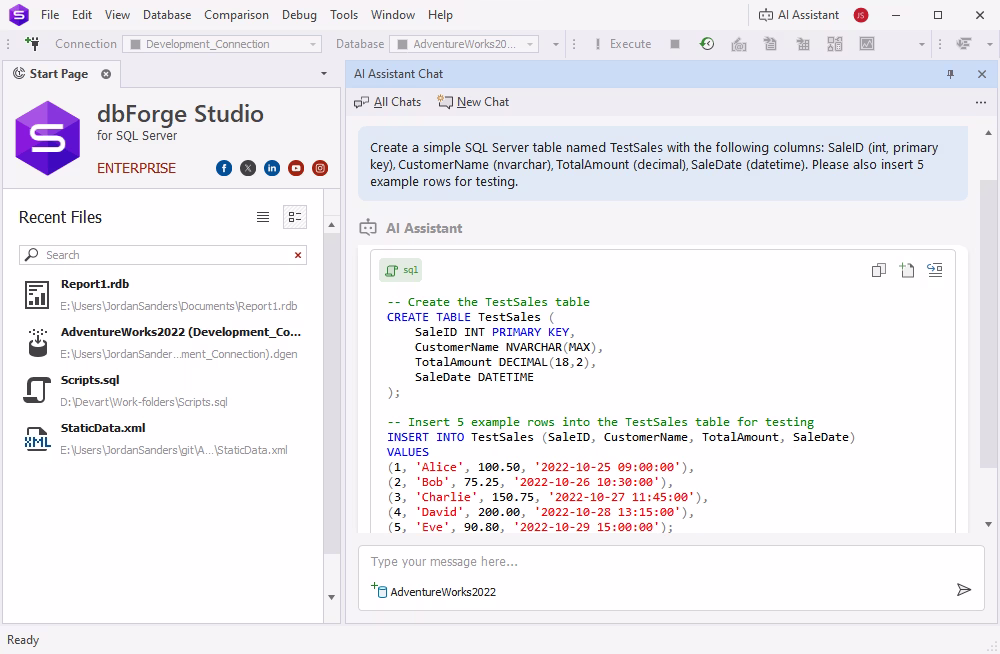
Task: Switch Recent Files to list view
Action: (x=263, y=217)
